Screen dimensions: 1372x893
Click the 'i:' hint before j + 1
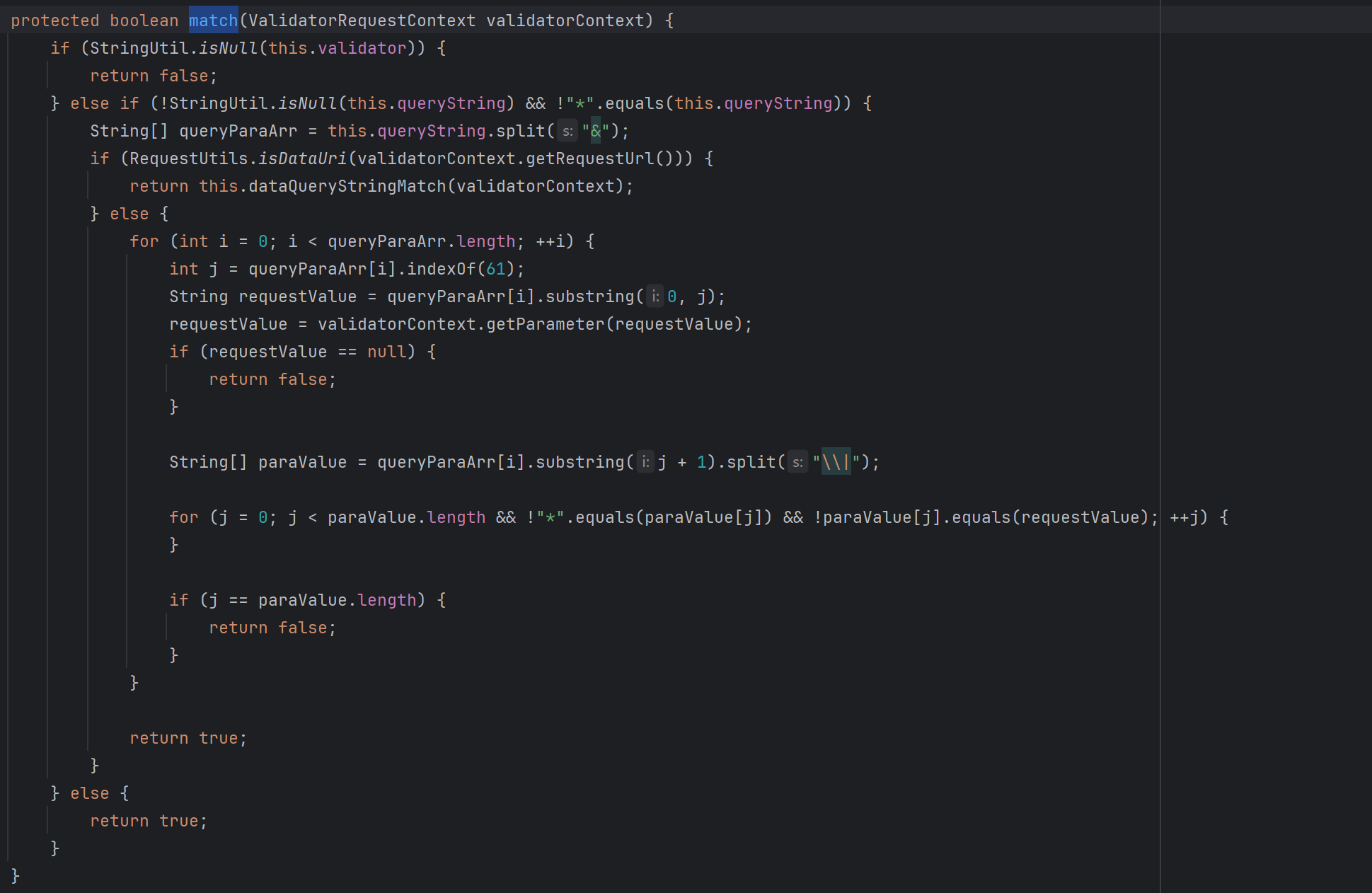[x=645, y=463]
